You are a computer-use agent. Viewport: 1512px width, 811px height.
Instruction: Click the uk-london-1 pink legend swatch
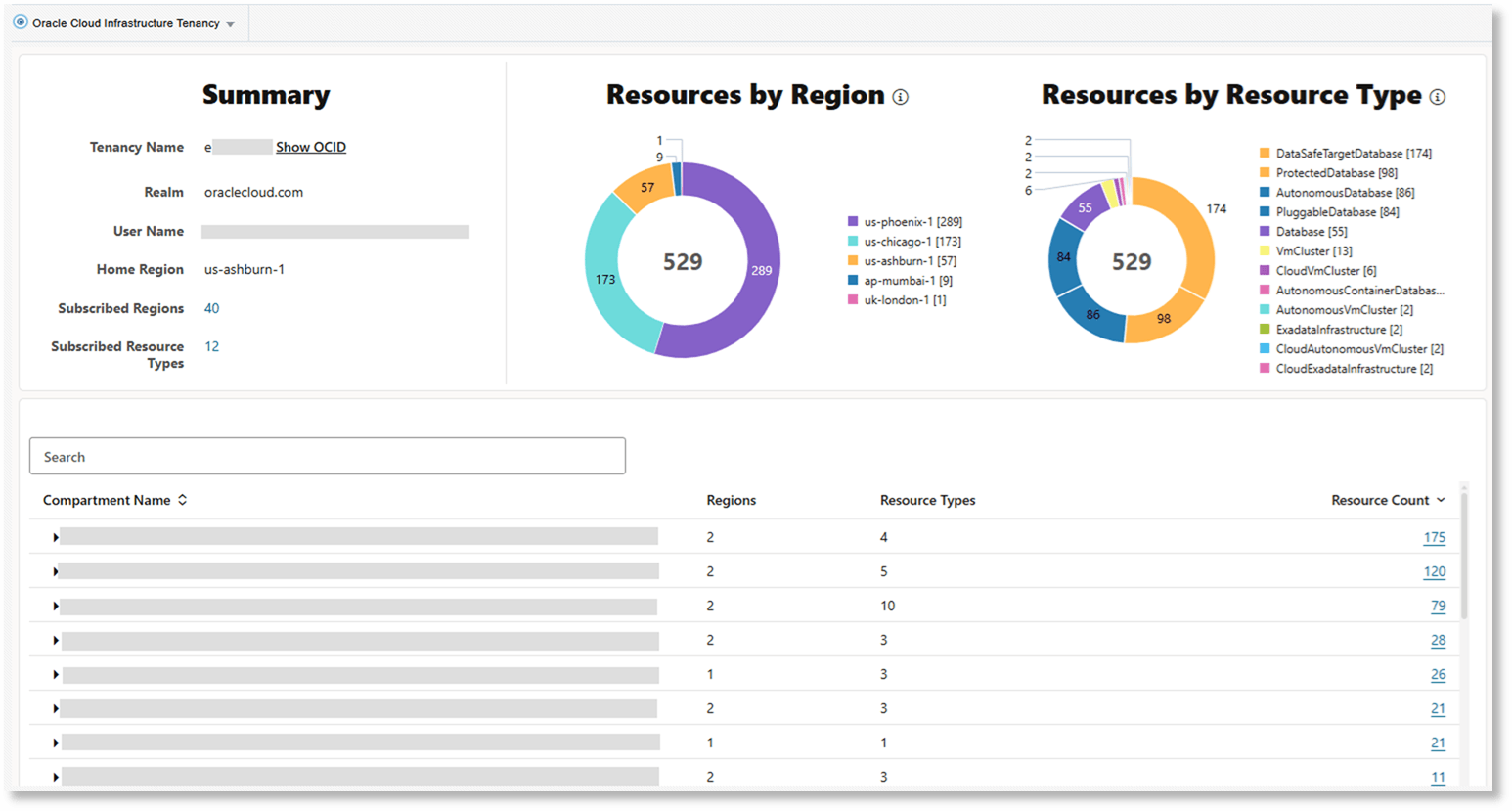click(853, 300)
